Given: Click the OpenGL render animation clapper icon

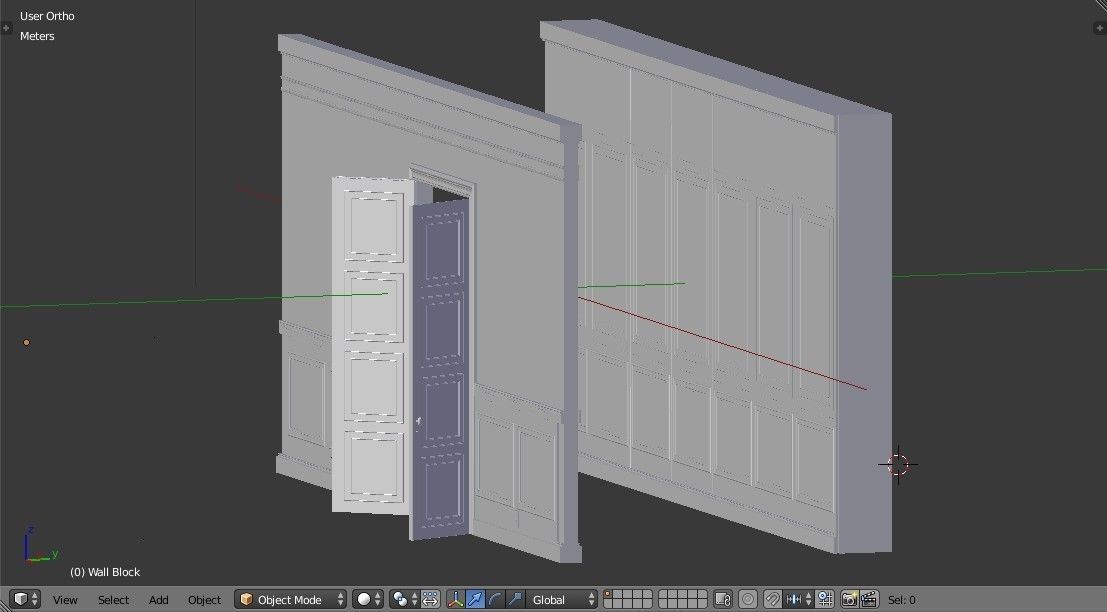Looking at the screenshot, I should [x=869, y=599].
